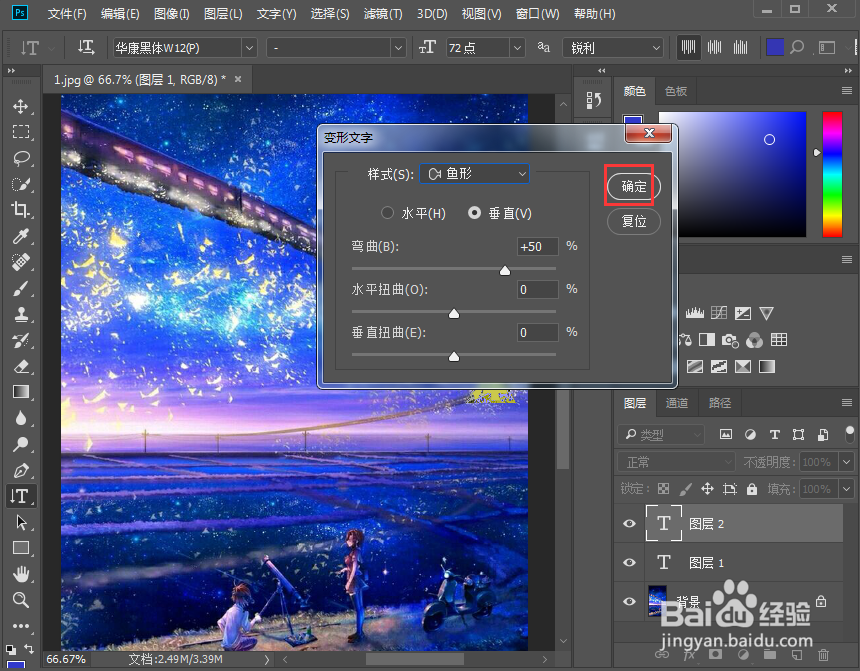The width and height of the screenshot is (860, 671).
Task: Open the 文件(F) menu
Action: 67,14
